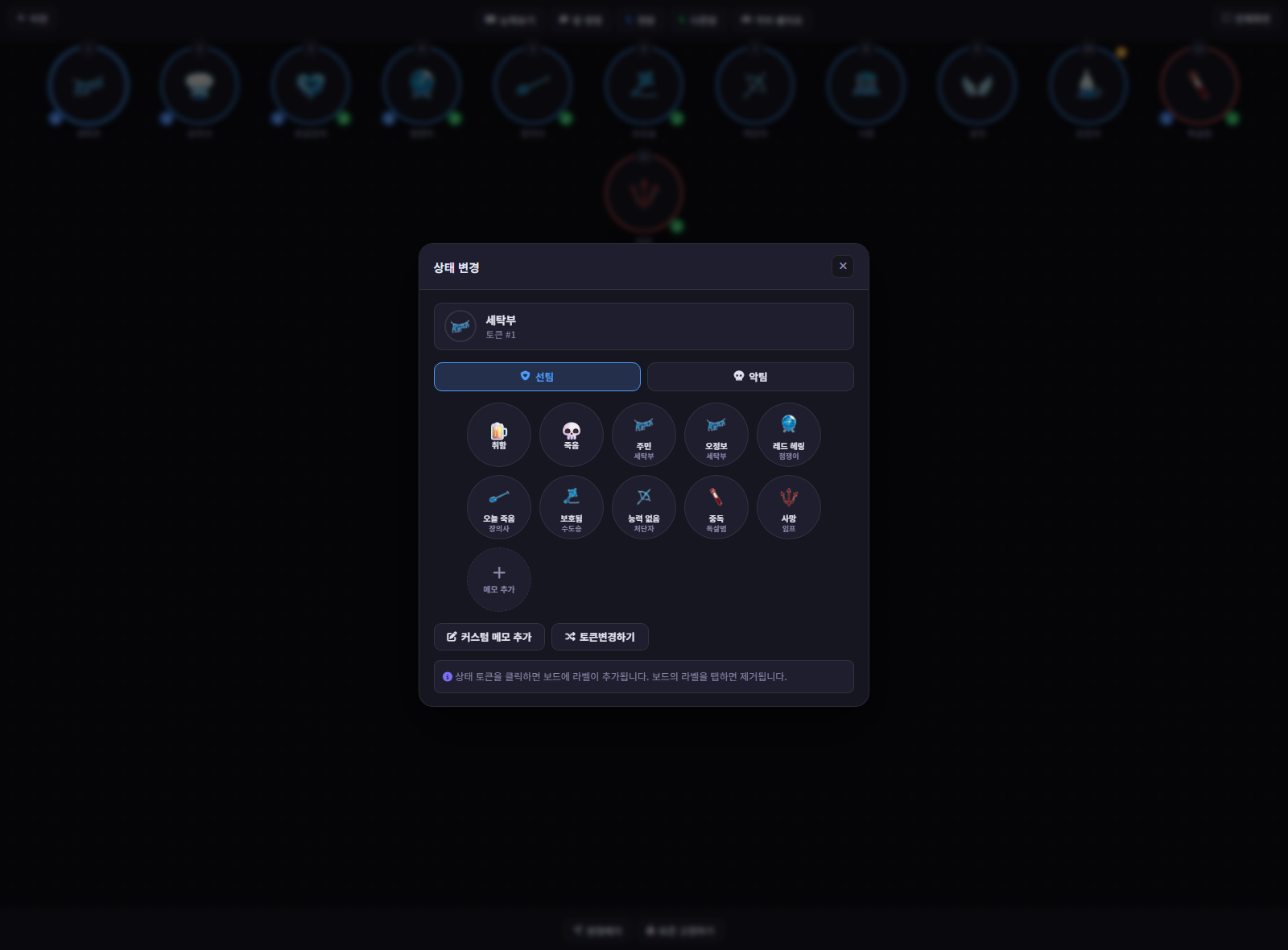Click the 토큰변경하기 button
The image size is (1288, 950).
(600, 637)
